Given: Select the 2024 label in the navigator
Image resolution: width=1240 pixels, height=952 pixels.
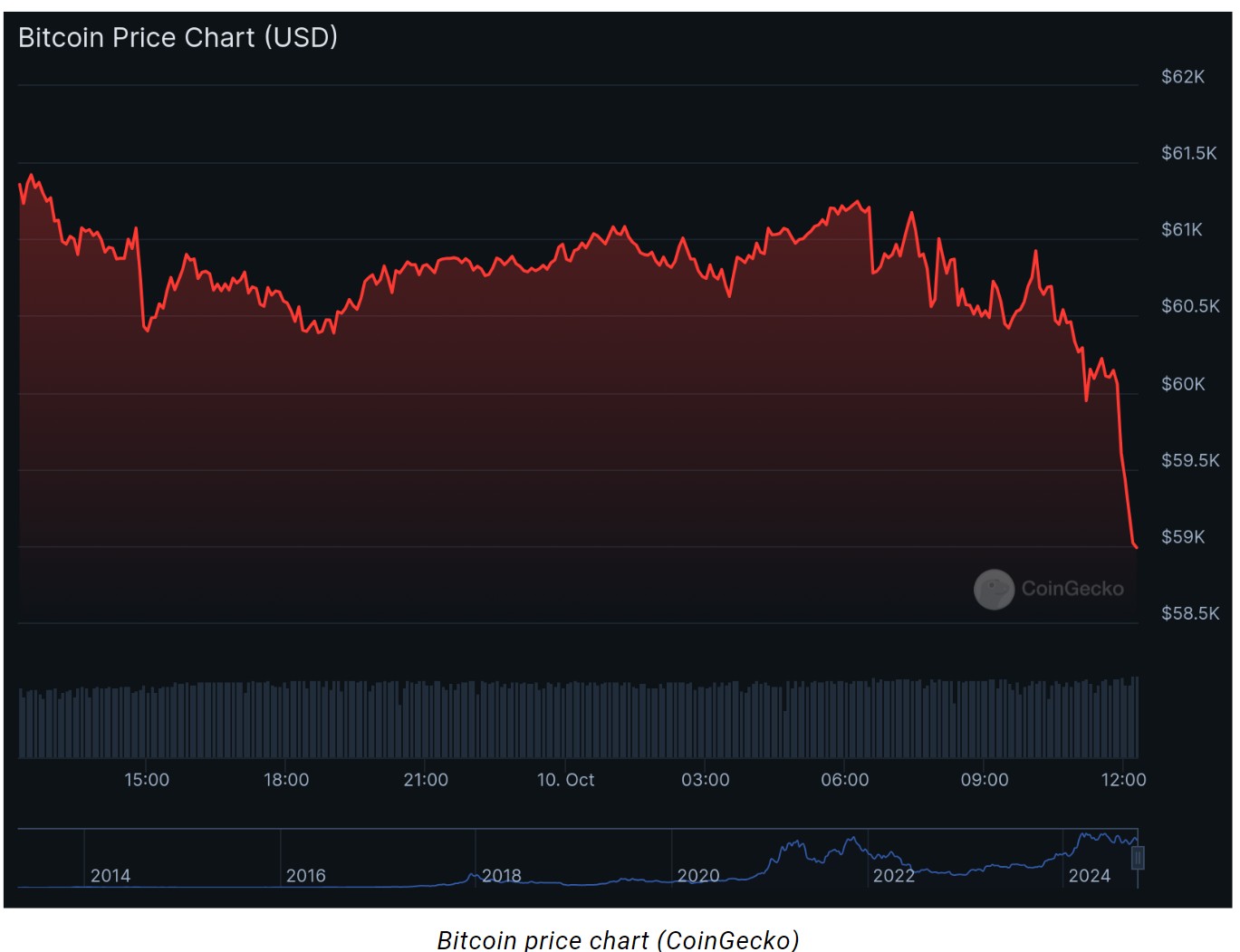Looking at the screenshot, I should click(x=1089, y=876).
